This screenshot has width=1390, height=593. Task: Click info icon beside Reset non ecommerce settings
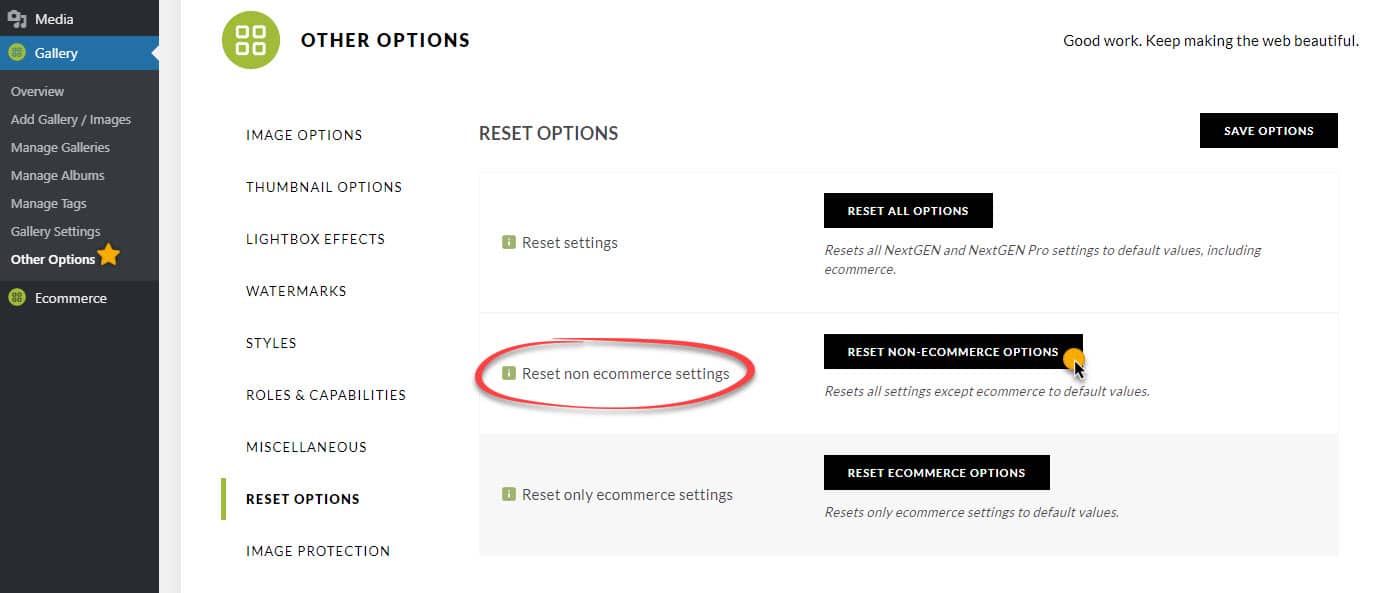[509, 373]
